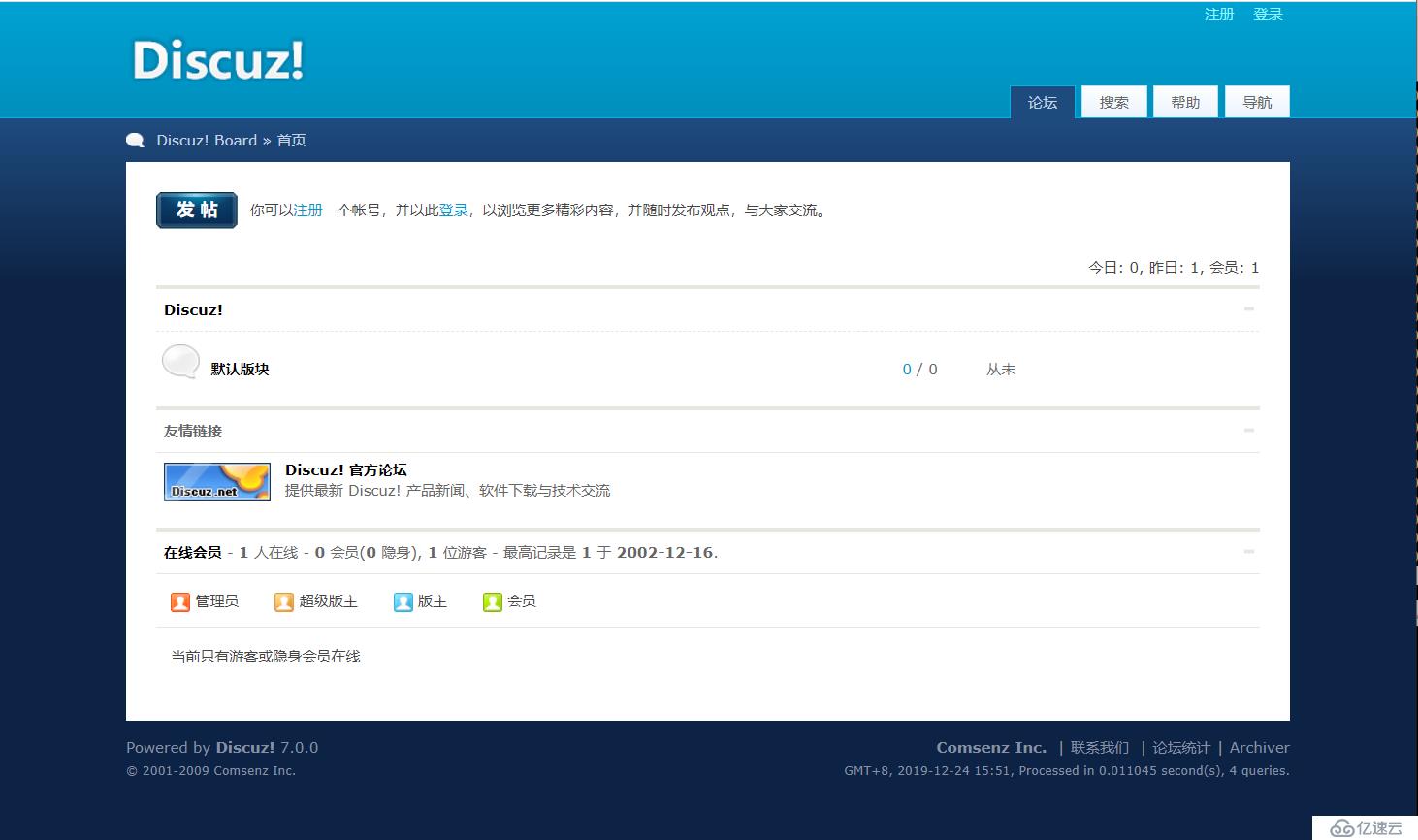Open Comsenz Inc. footer link

pos(991,748)
